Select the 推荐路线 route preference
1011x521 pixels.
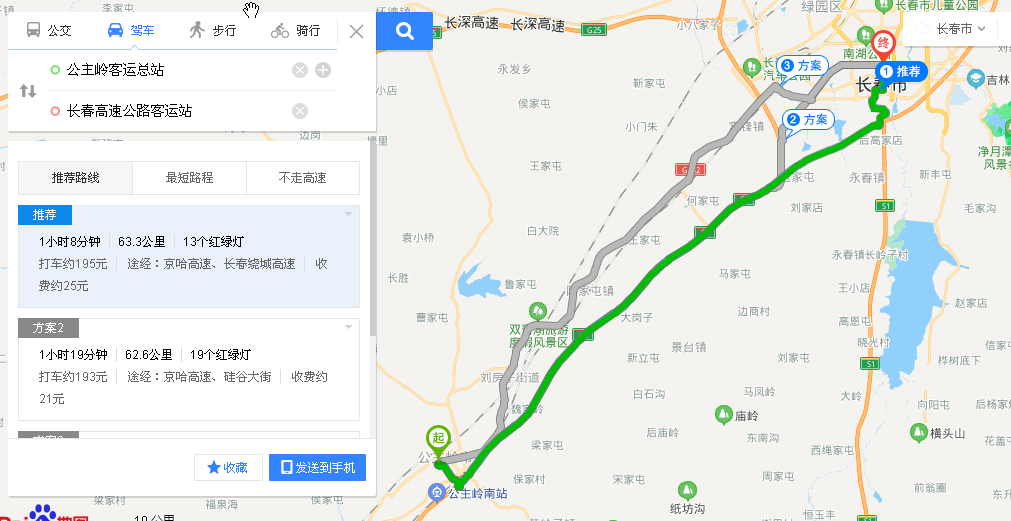click(x=75, y=178)
